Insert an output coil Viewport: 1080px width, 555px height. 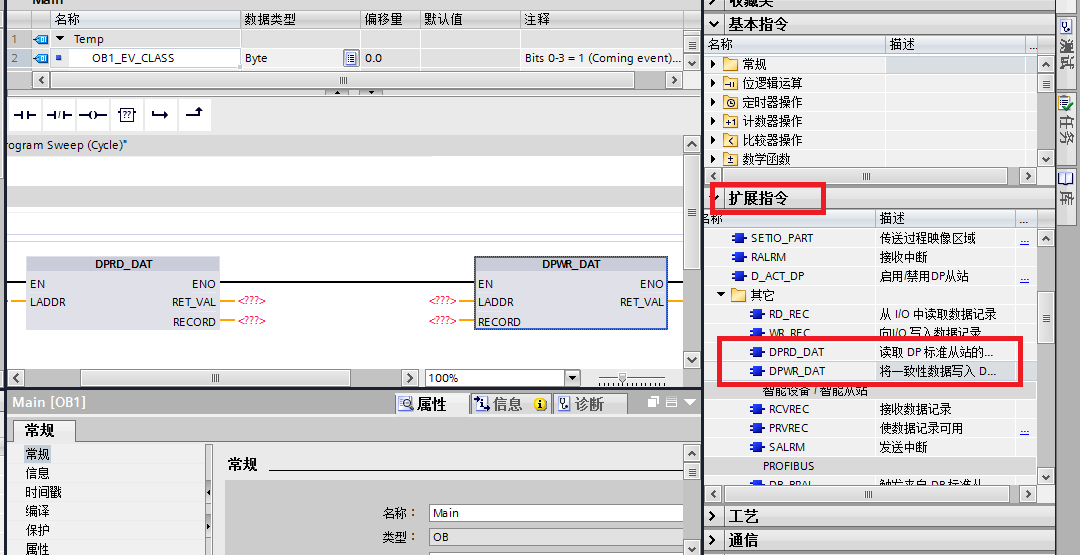pos(93,115)
